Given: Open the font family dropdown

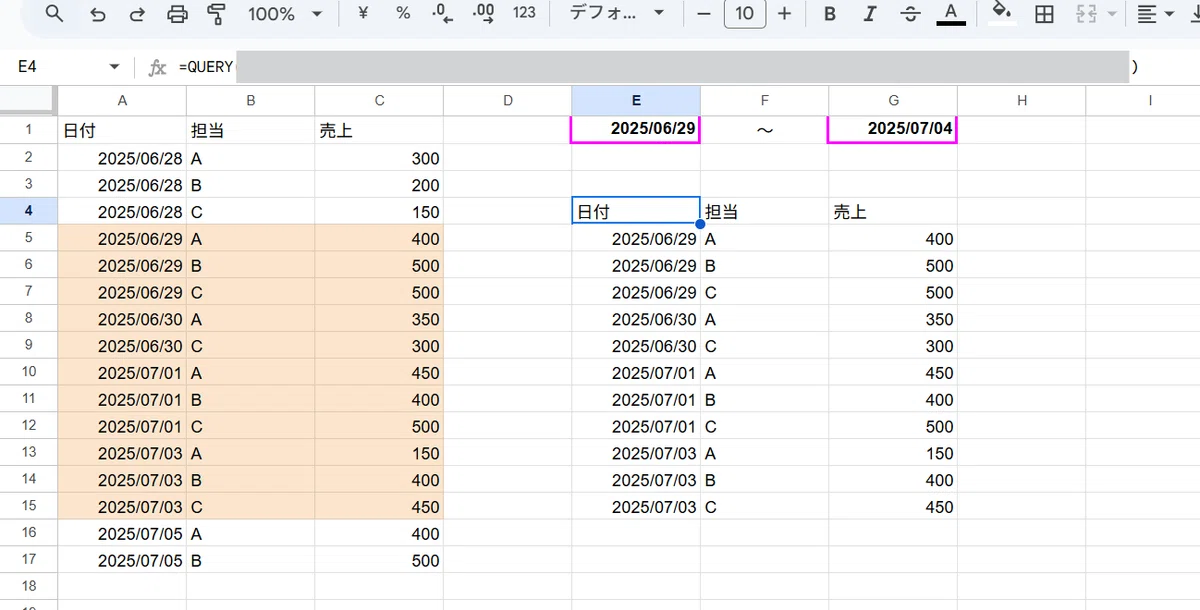Looking at the screenshot, I should coord(617,14).
